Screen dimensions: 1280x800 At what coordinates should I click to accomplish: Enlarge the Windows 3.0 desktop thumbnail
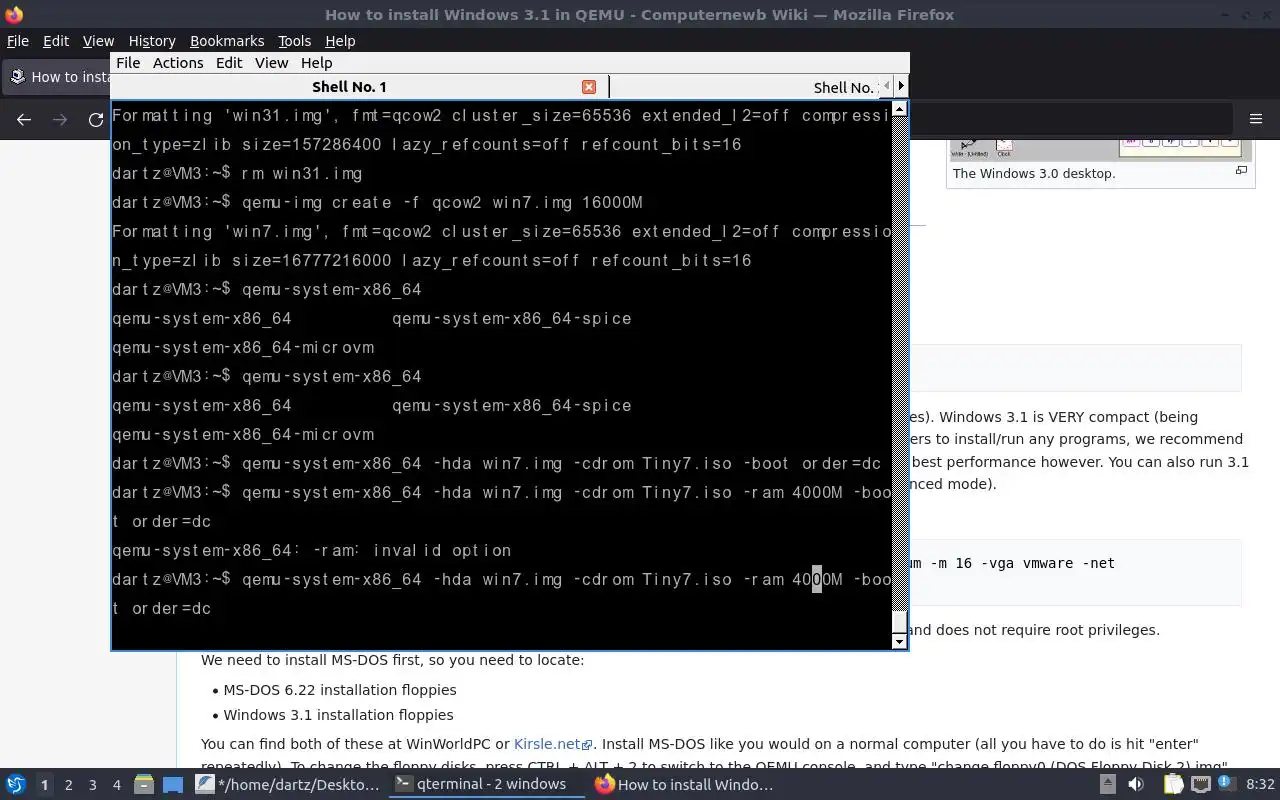click(x=1241, y=170)
